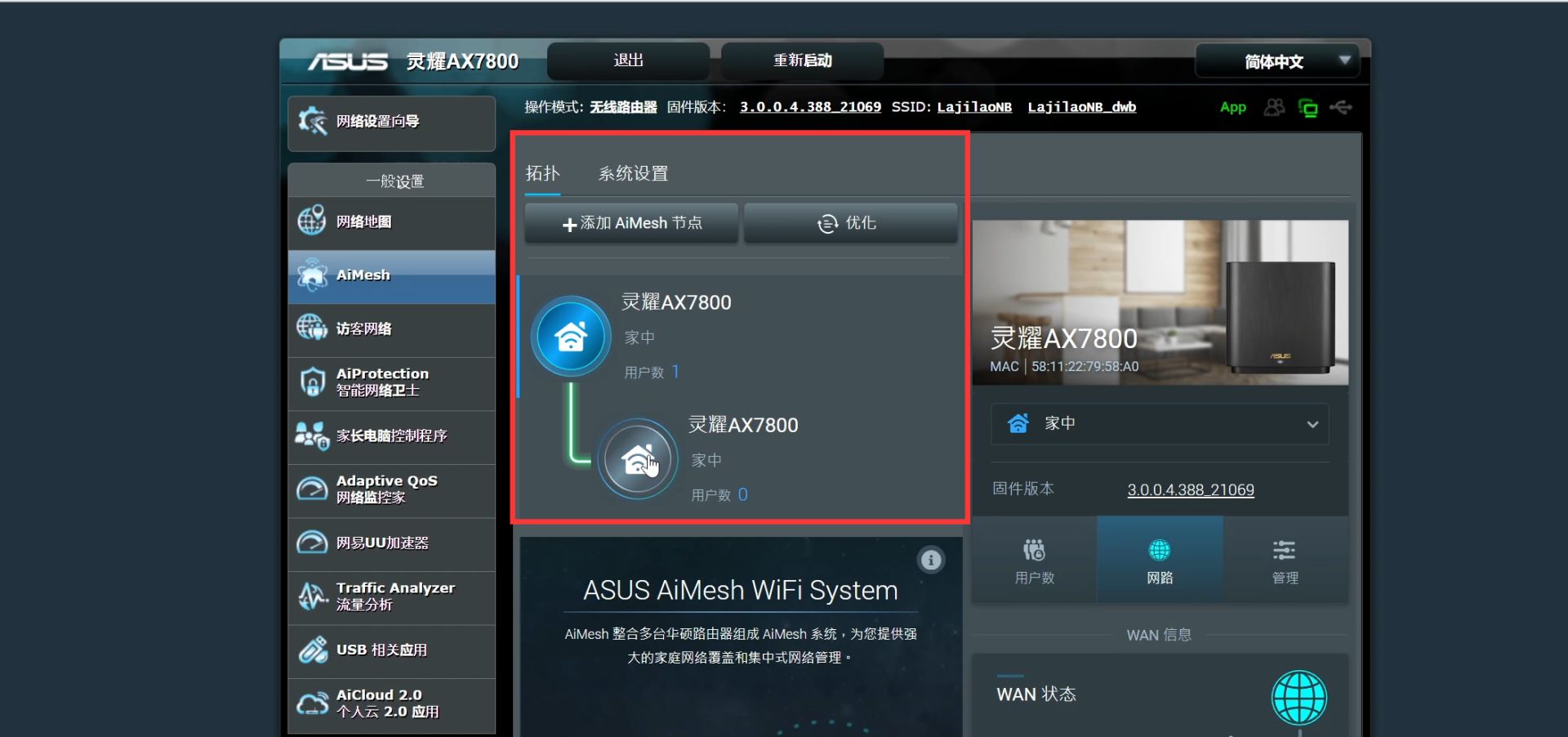Switch to the 管理 management tab
The height and width of the screenshot is (737, 1568).
[x=1285, y=561]
